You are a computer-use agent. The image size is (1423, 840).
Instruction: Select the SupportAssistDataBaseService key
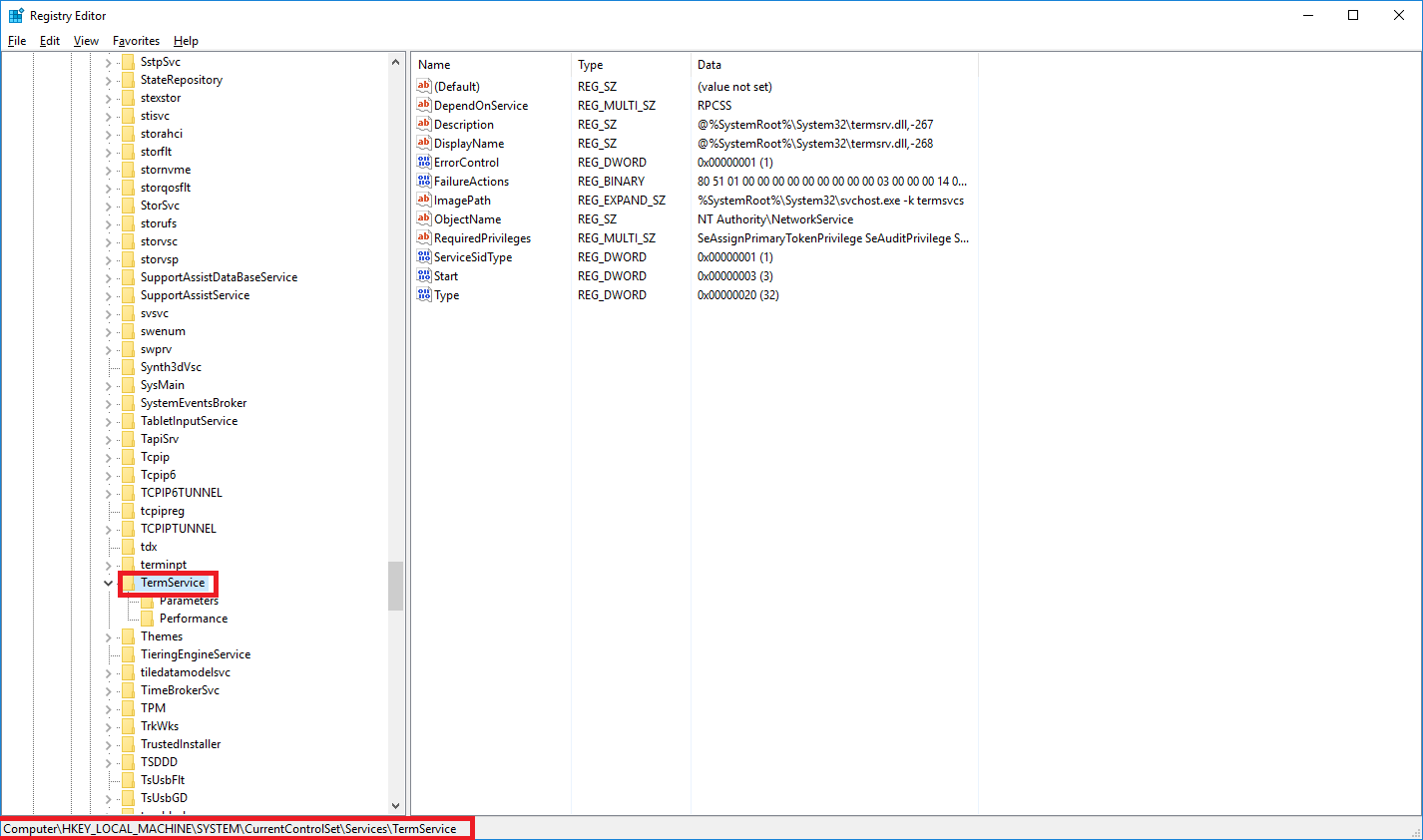coord(219,277)
